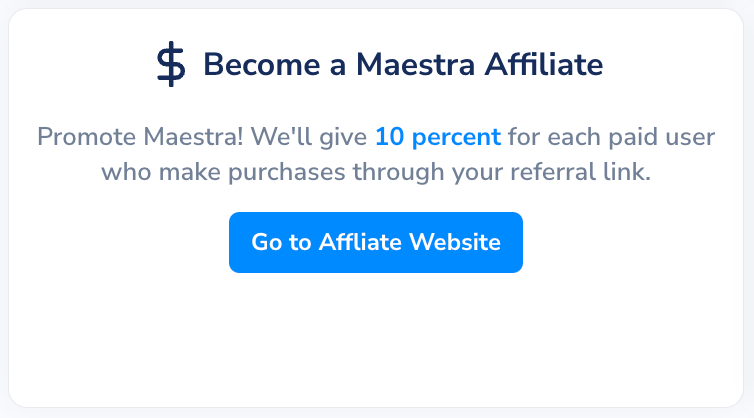Click the blue "10 percent" highlighted text
Viewport: 754px width, 418px height.
point(437,136)
